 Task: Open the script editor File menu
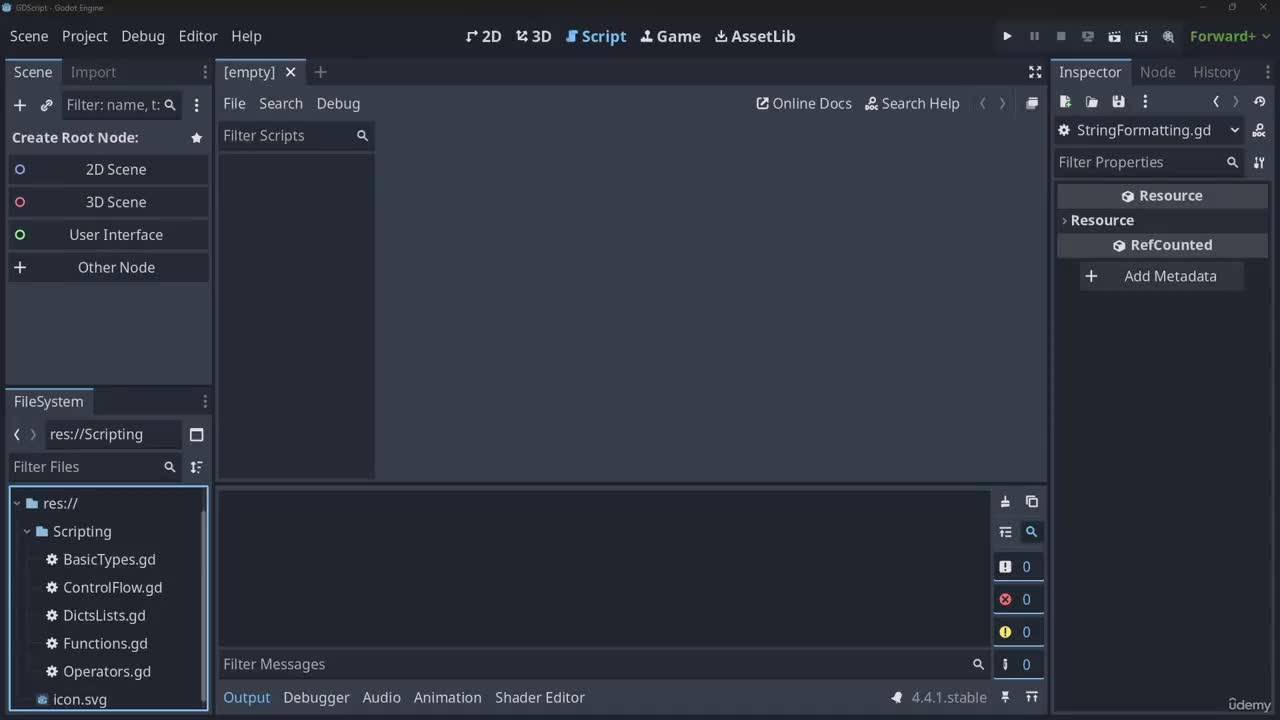pos(234,103)
